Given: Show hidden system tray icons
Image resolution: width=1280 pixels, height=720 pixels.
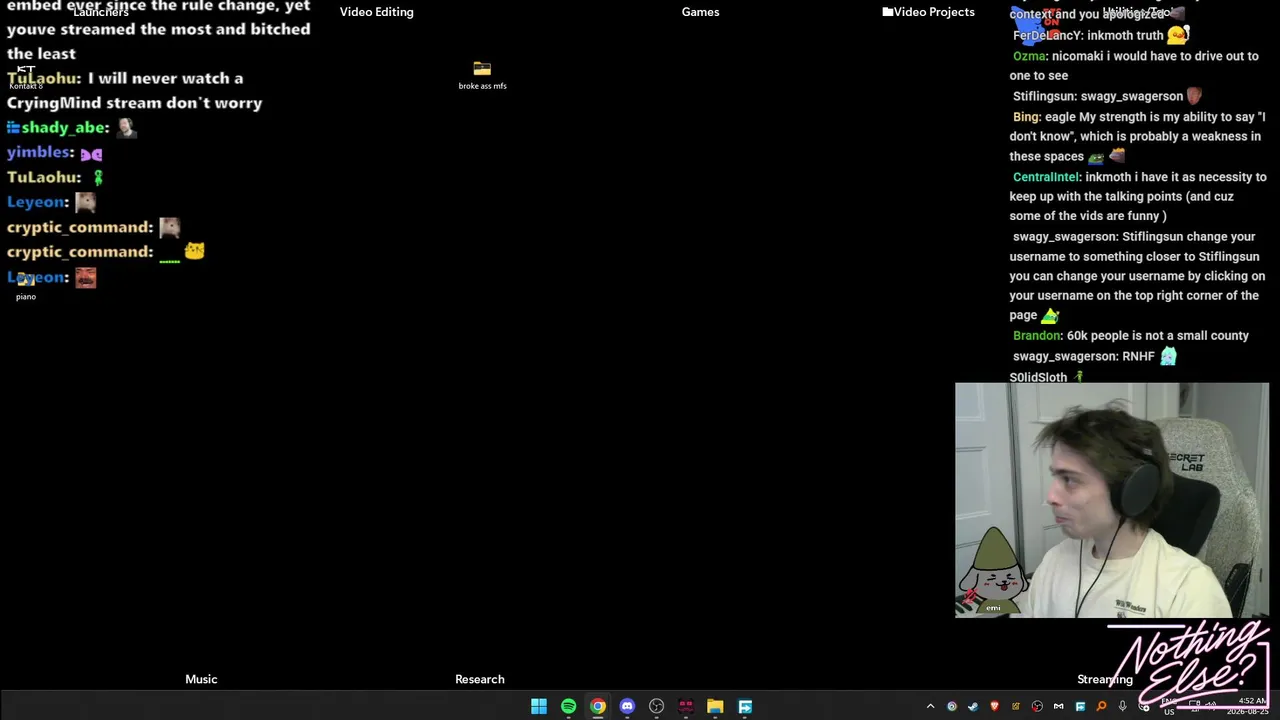Looking at the screenshot, I should [x=930, y=706].
